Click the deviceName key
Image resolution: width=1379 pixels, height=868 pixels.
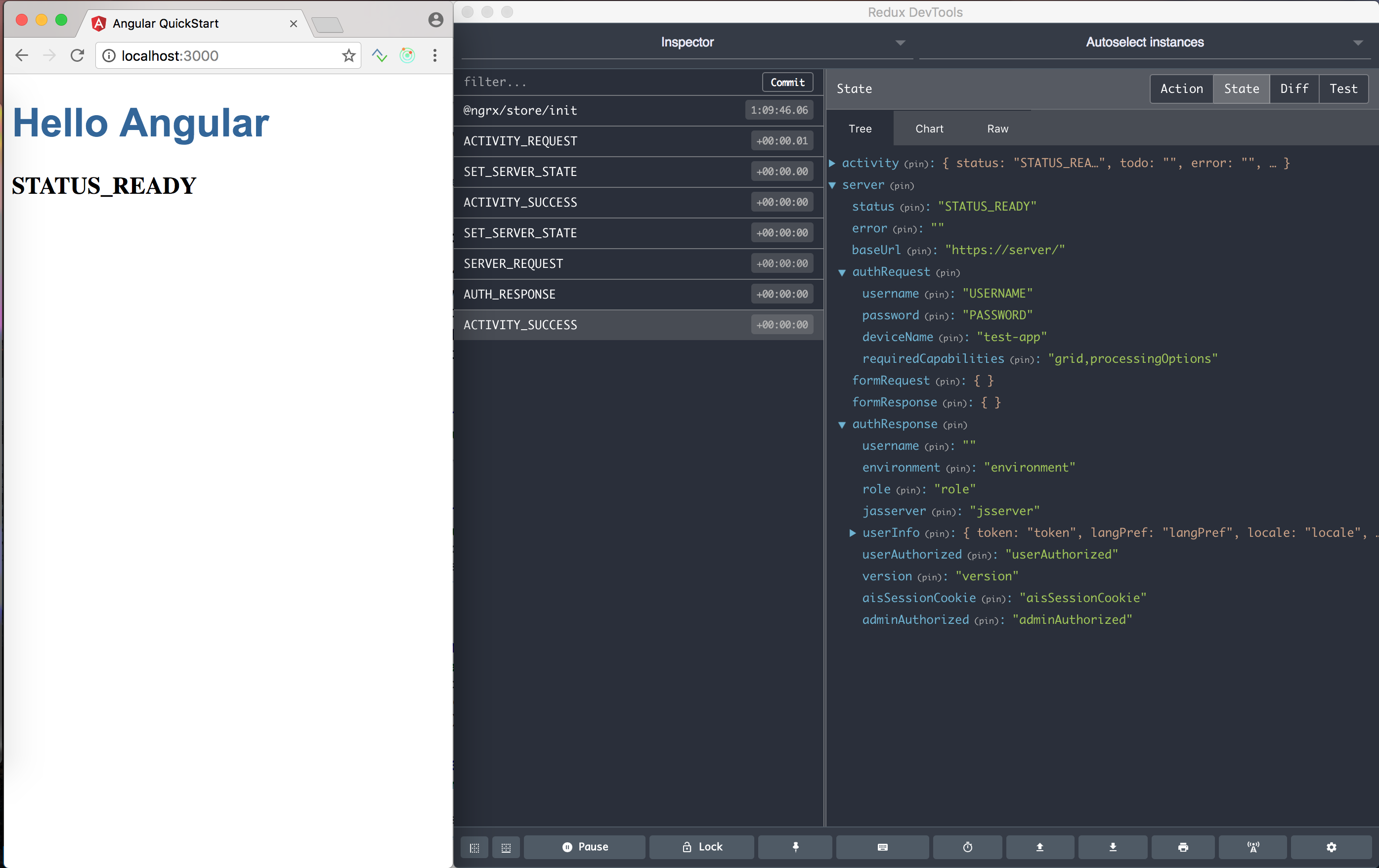[898, 337]
